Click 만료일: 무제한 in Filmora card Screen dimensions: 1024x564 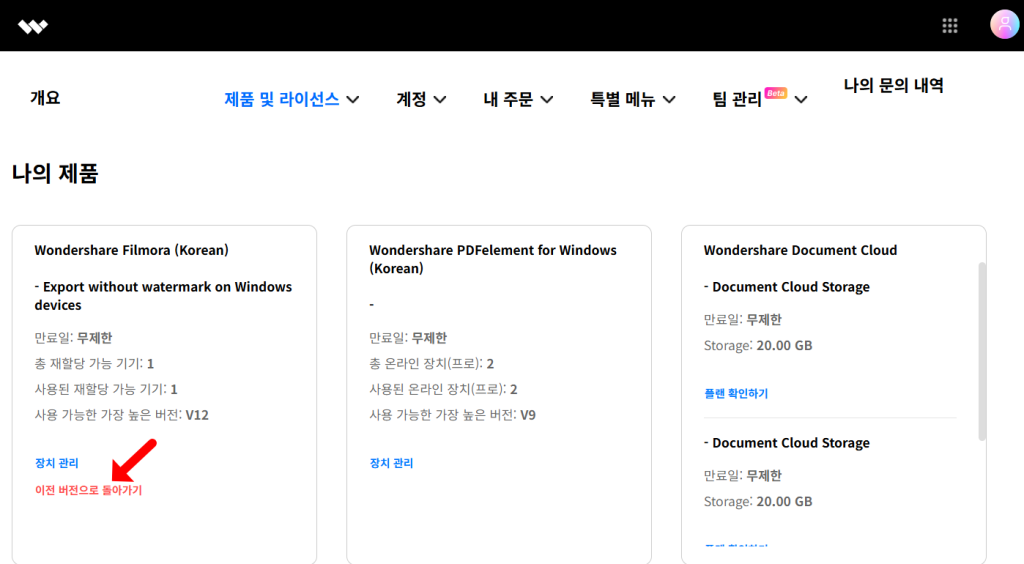point(73,338)
